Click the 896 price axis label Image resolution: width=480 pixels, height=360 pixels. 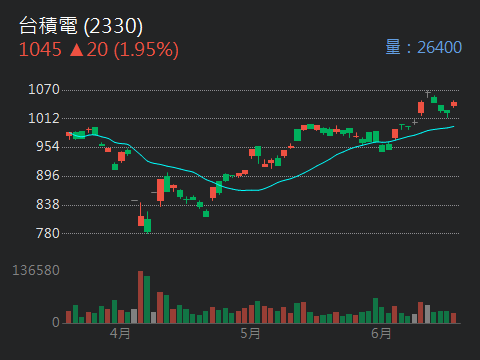48,175
